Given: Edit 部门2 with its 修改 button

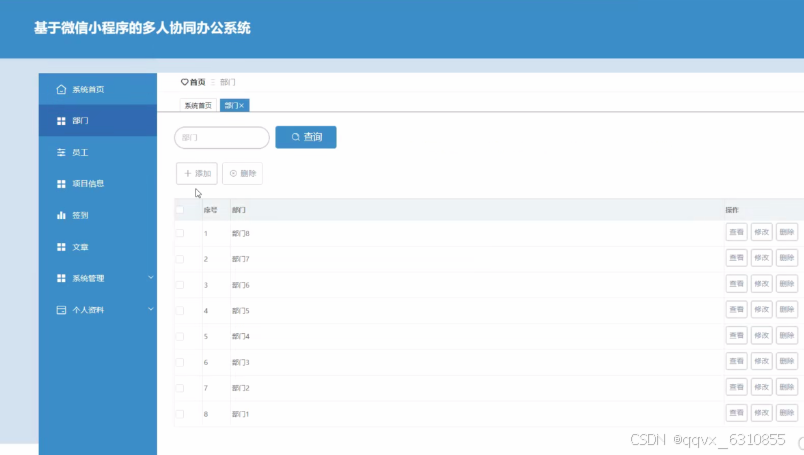Looking at the screenshot, I should pos(761,387).
